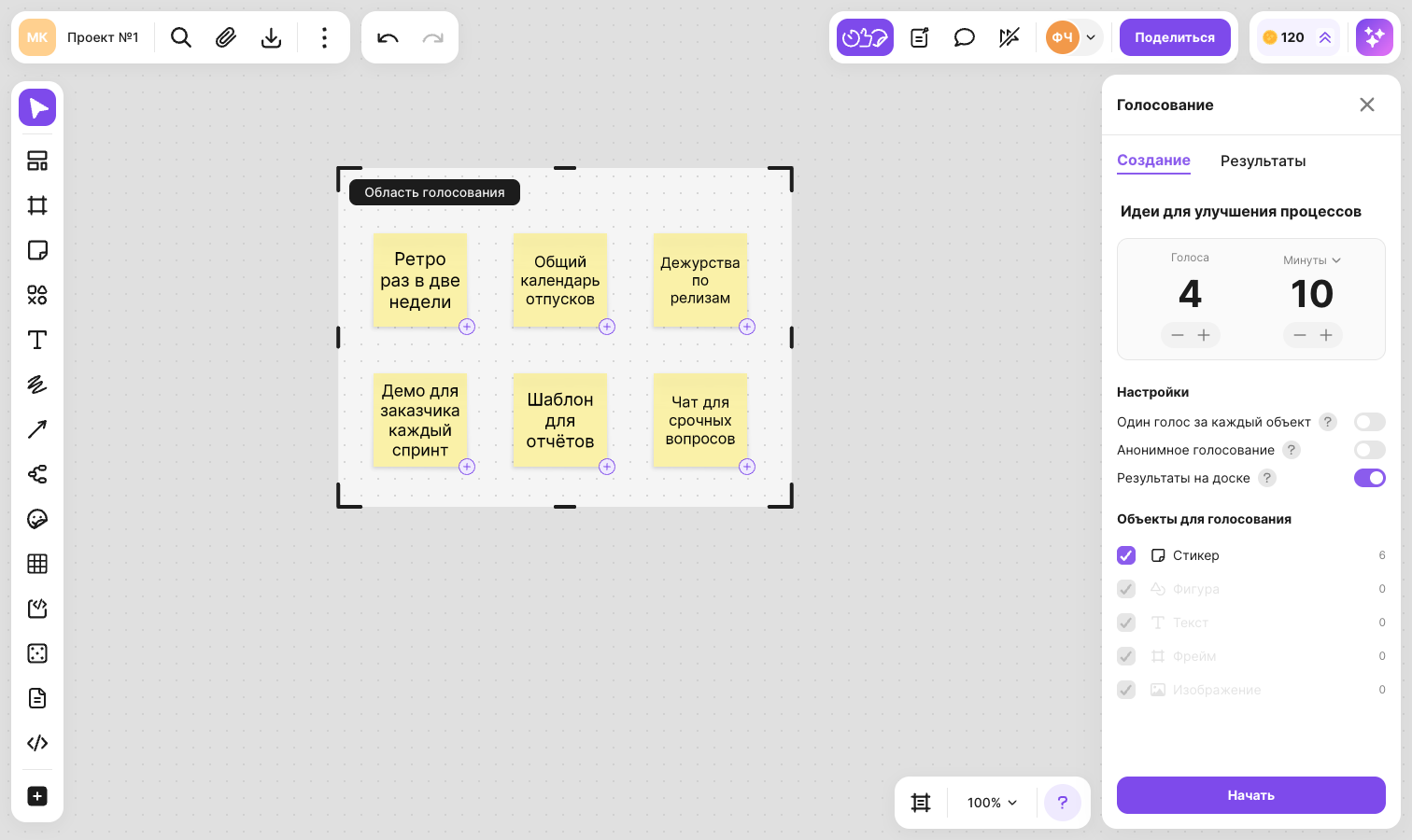Click the help icon beside 'Анонимное голосование'

(1292, 450)
